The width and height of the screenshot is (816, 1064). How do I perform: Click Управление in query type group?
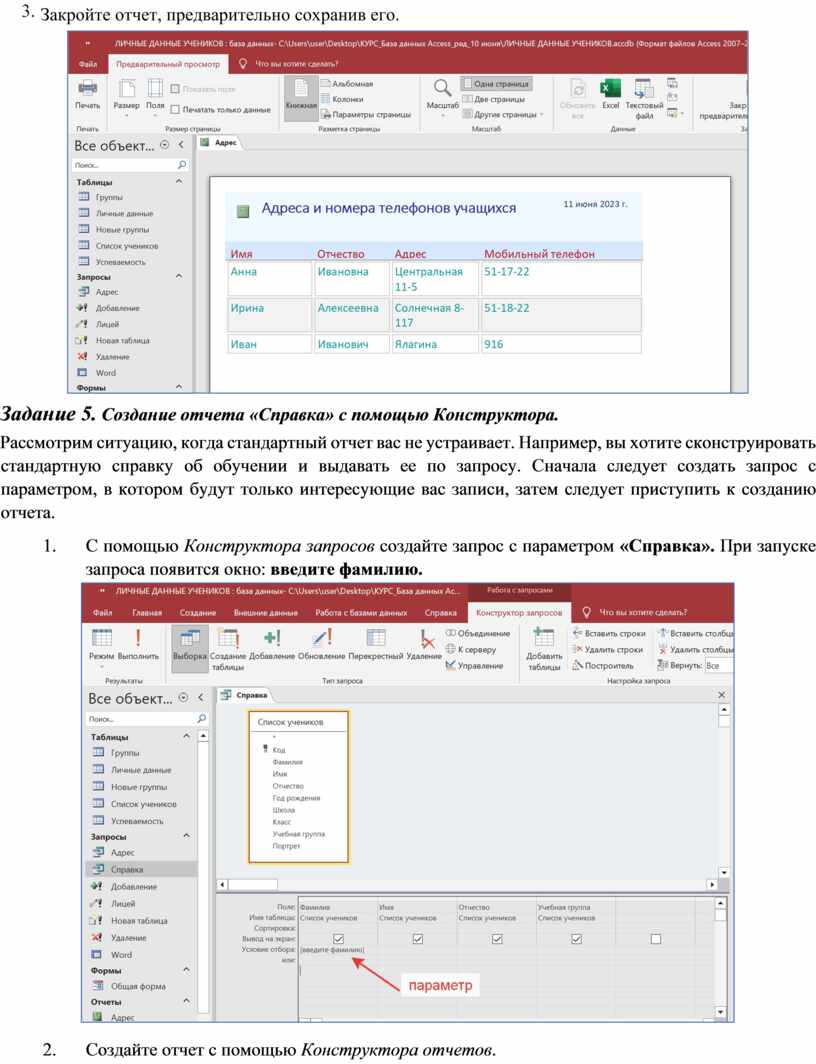point(474,666)
